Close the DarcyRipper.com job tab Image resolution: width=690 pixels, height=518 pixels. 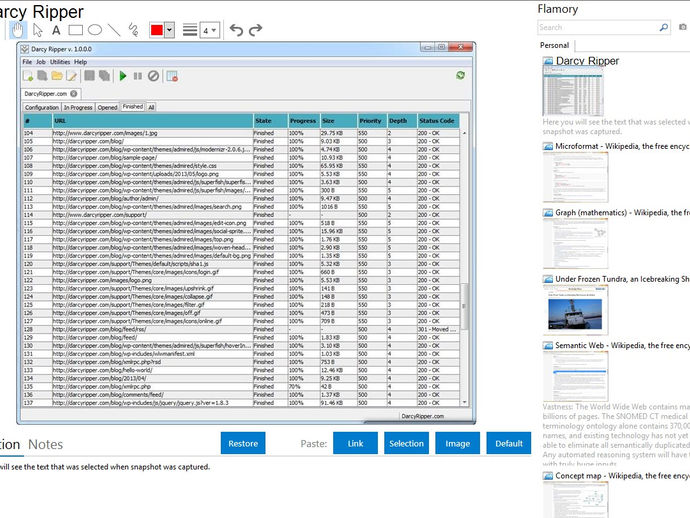coord(74,93)
